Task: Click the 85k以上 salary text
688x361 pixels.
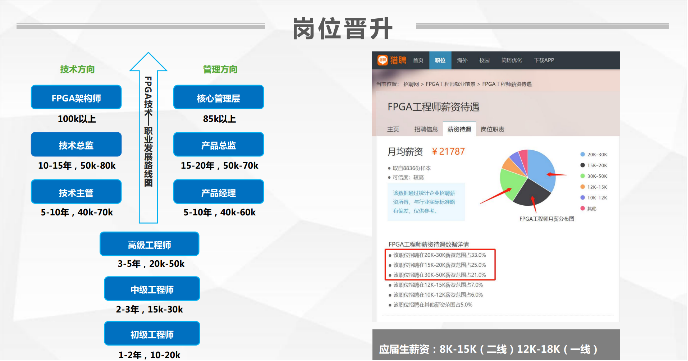Action: 219,119
